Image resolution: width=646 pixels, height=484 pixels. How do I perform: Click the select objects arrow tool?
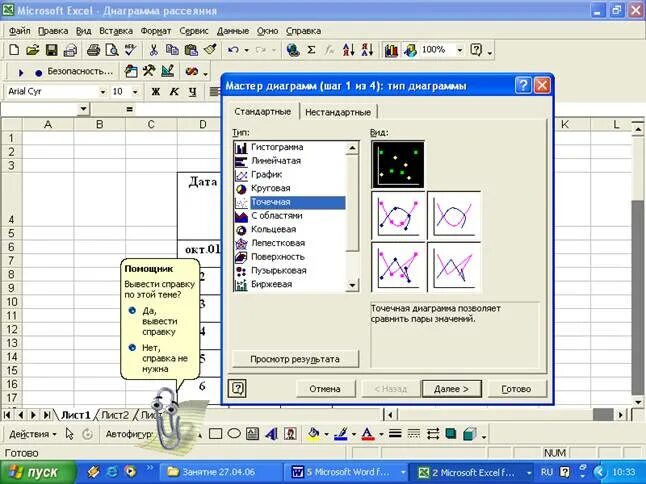(x=69, y=434)
